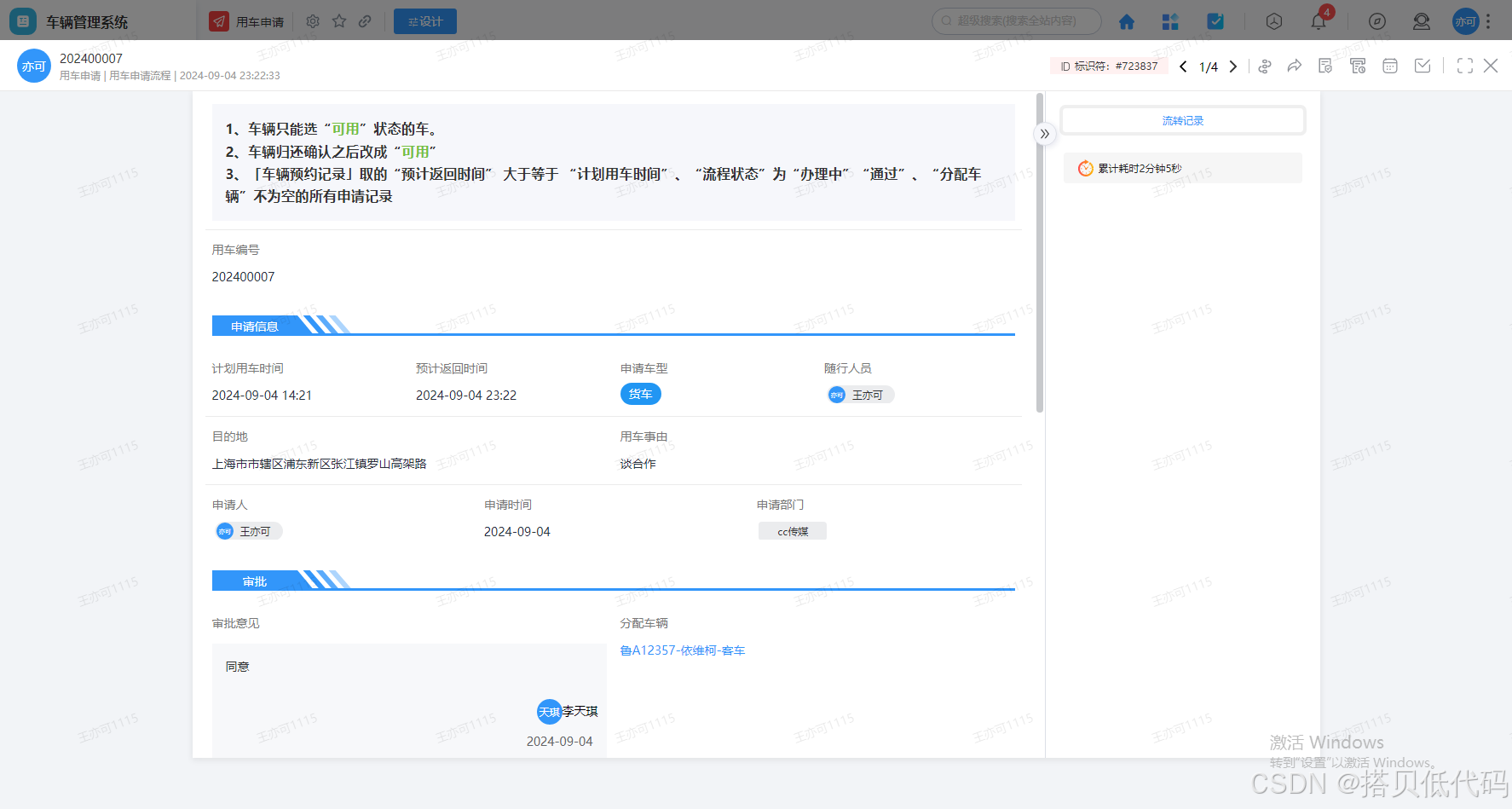This screenshot has width=1512, height=809.
Task: Go to home page icon
Action: 1127,21
